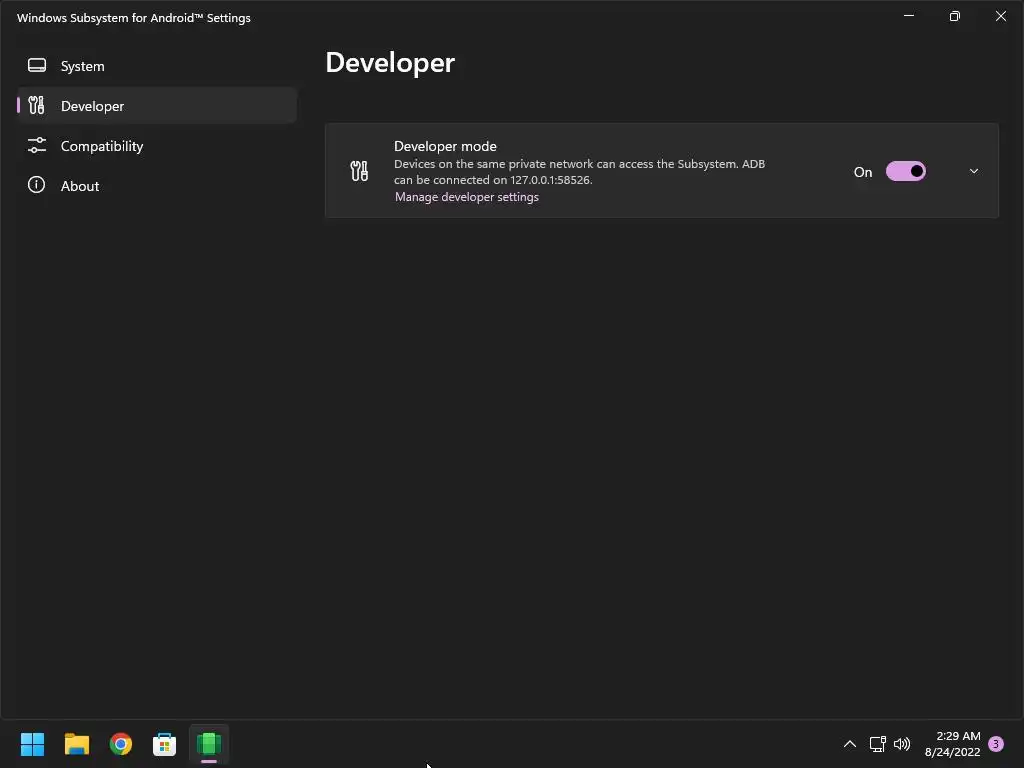Open the clock and calendar flyout
Screen dimensions: 1024x768
pos(952,744)
